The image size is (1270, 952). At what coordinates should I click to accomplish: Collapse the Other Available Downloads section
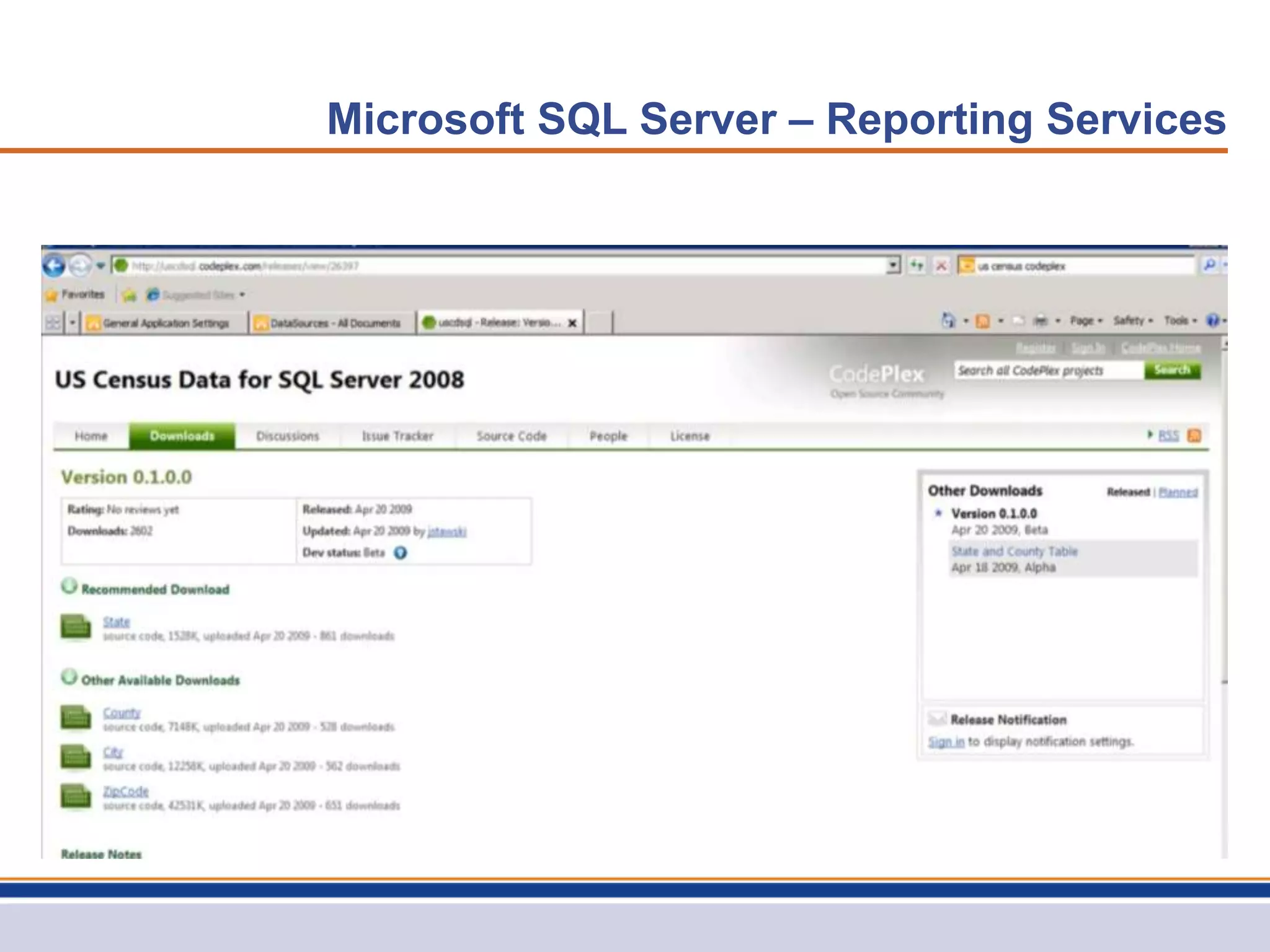pos(69,677)
